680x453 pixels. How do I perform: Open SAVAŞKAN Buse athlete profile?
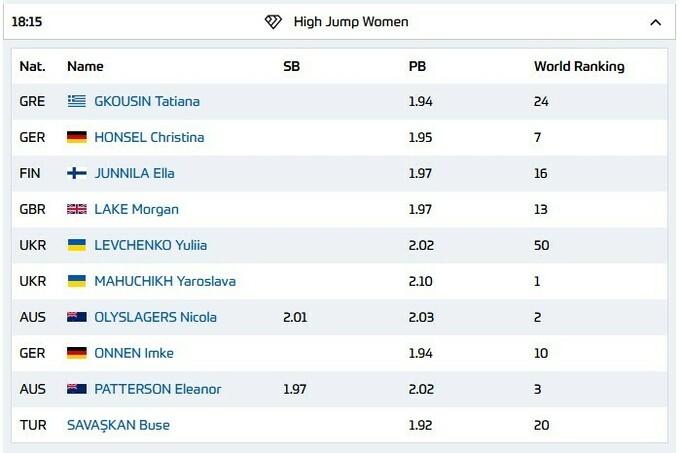118,425
